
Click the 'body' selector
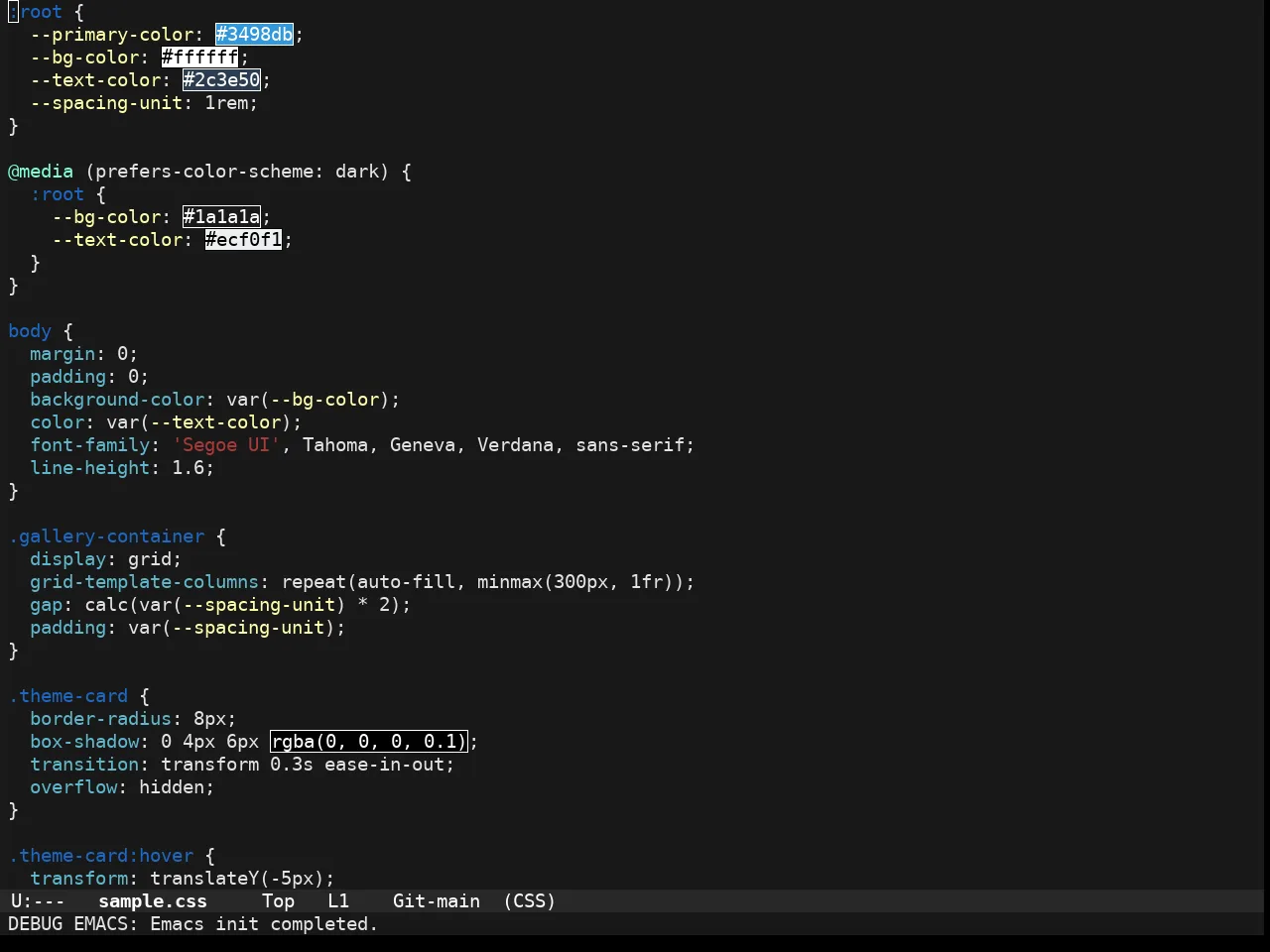(30, 331)
